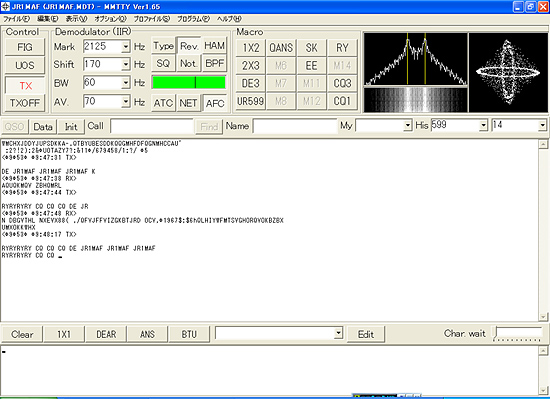Screen dimensions: 550x399
Task: Open the Shift value dropdown
Action: (x=126, y=65)
